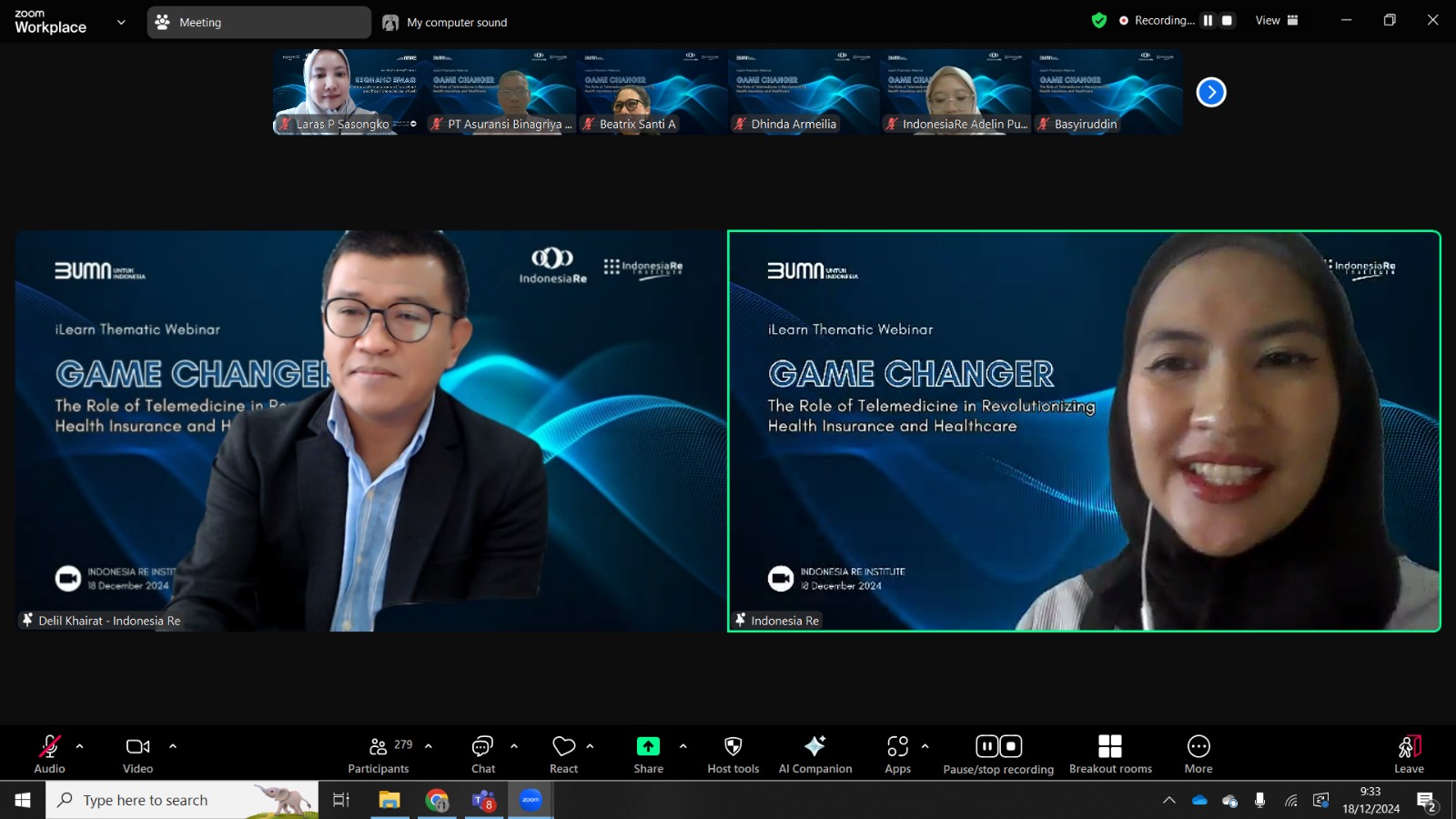The height and width of the screenshot is (819, 1456).
Task: Pause recording using top bar pause icon
Action: [1208, 20]
